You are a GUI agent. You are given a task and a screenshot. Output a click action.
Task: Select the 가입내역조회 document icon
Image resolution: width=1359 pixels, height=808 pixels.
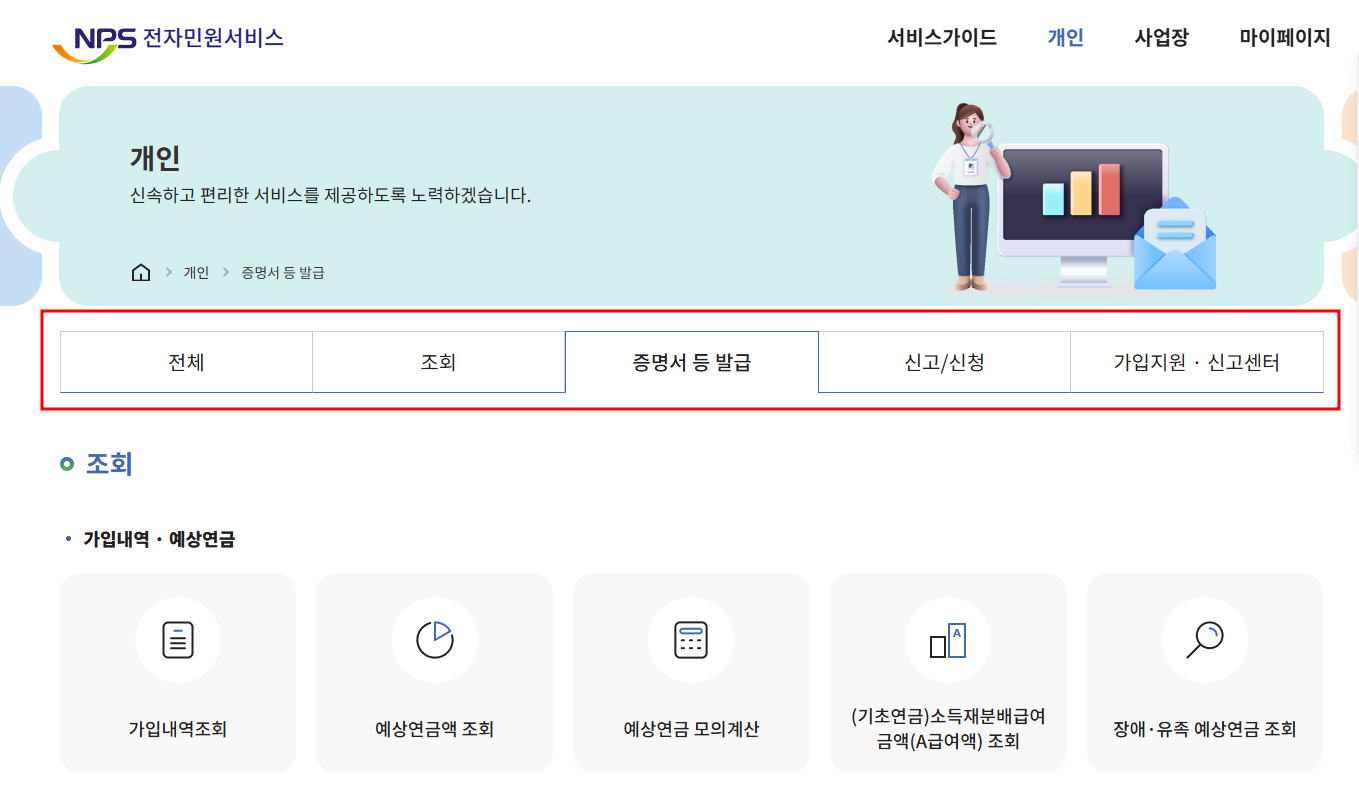177,640
